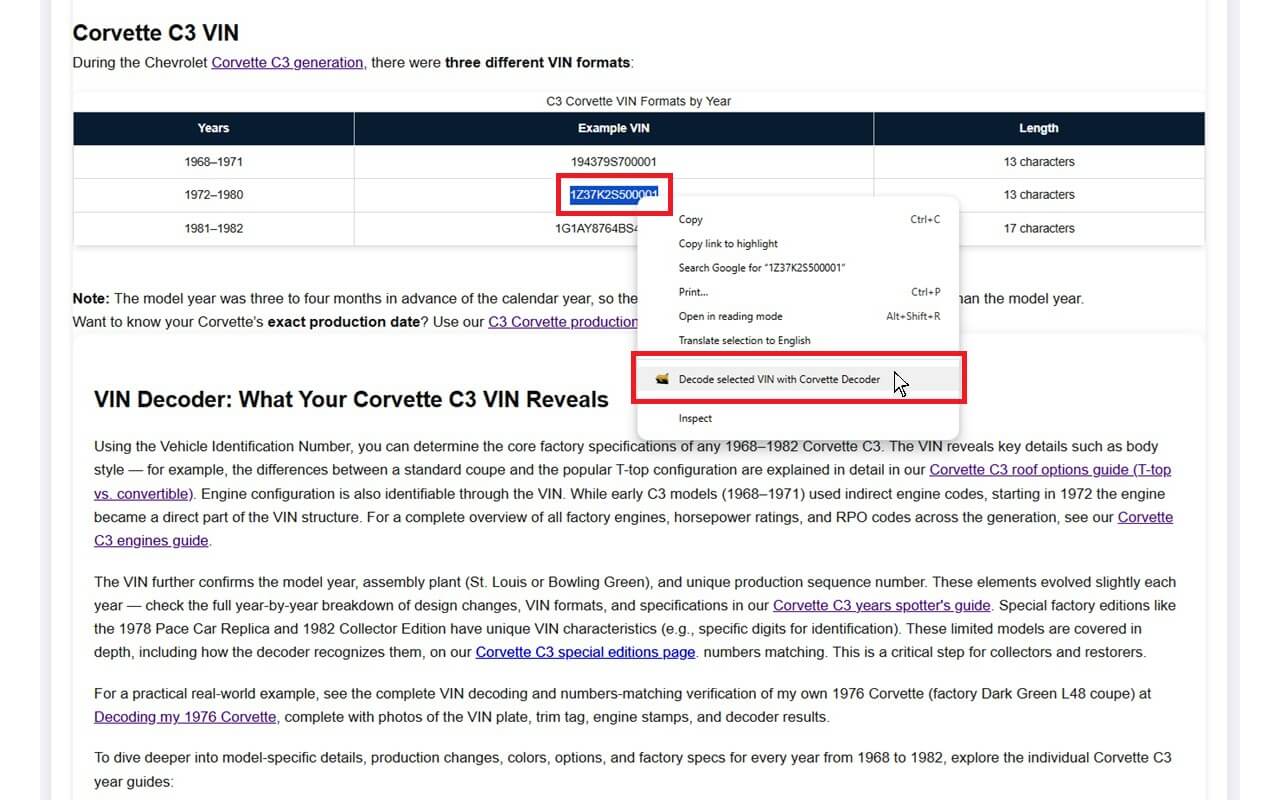Click the 1972–1980 years cell
Viewport: 1280px width, 800px height.
tap(213, 194)
